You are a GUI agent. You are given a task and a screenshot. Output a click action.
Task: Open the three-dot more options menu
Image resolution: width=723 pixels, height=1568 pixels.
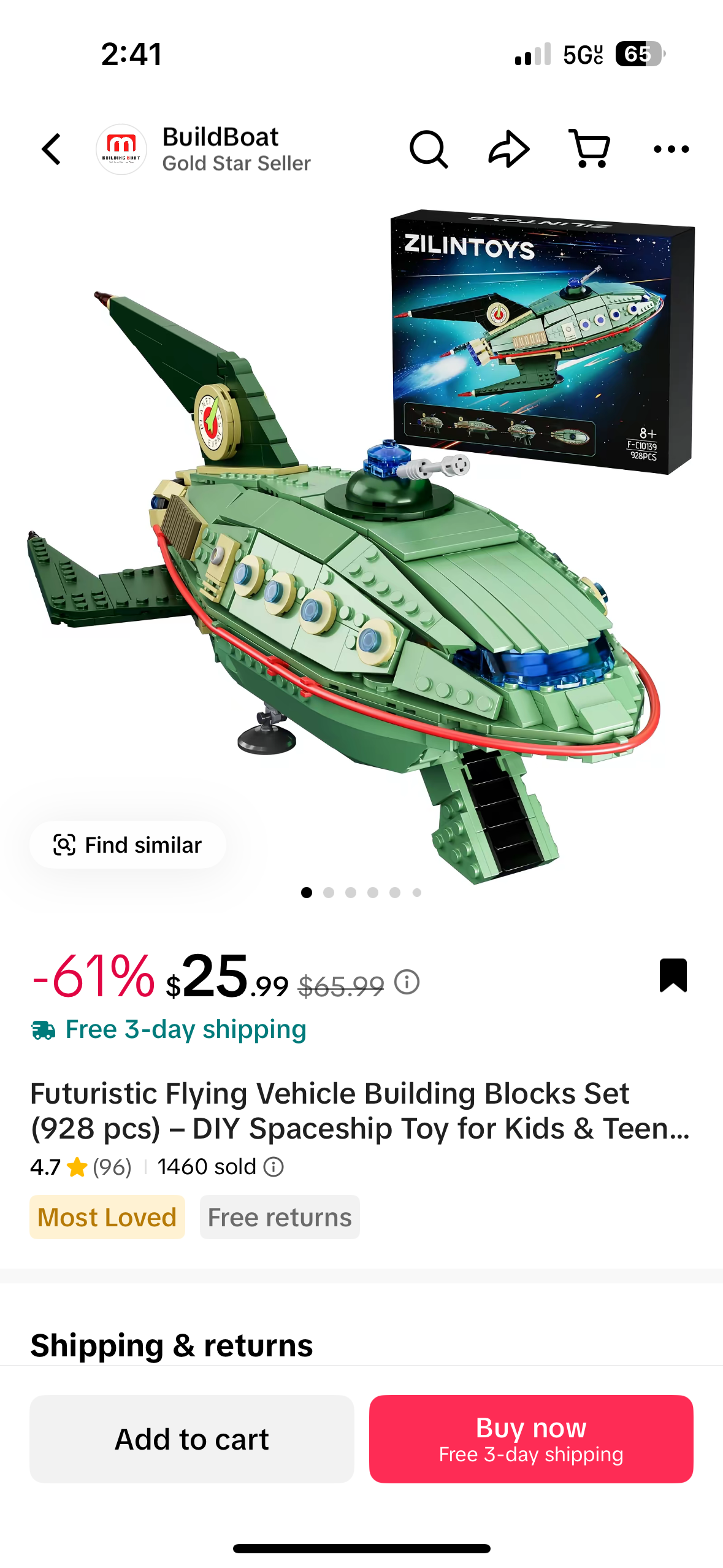tap(671, 149)
